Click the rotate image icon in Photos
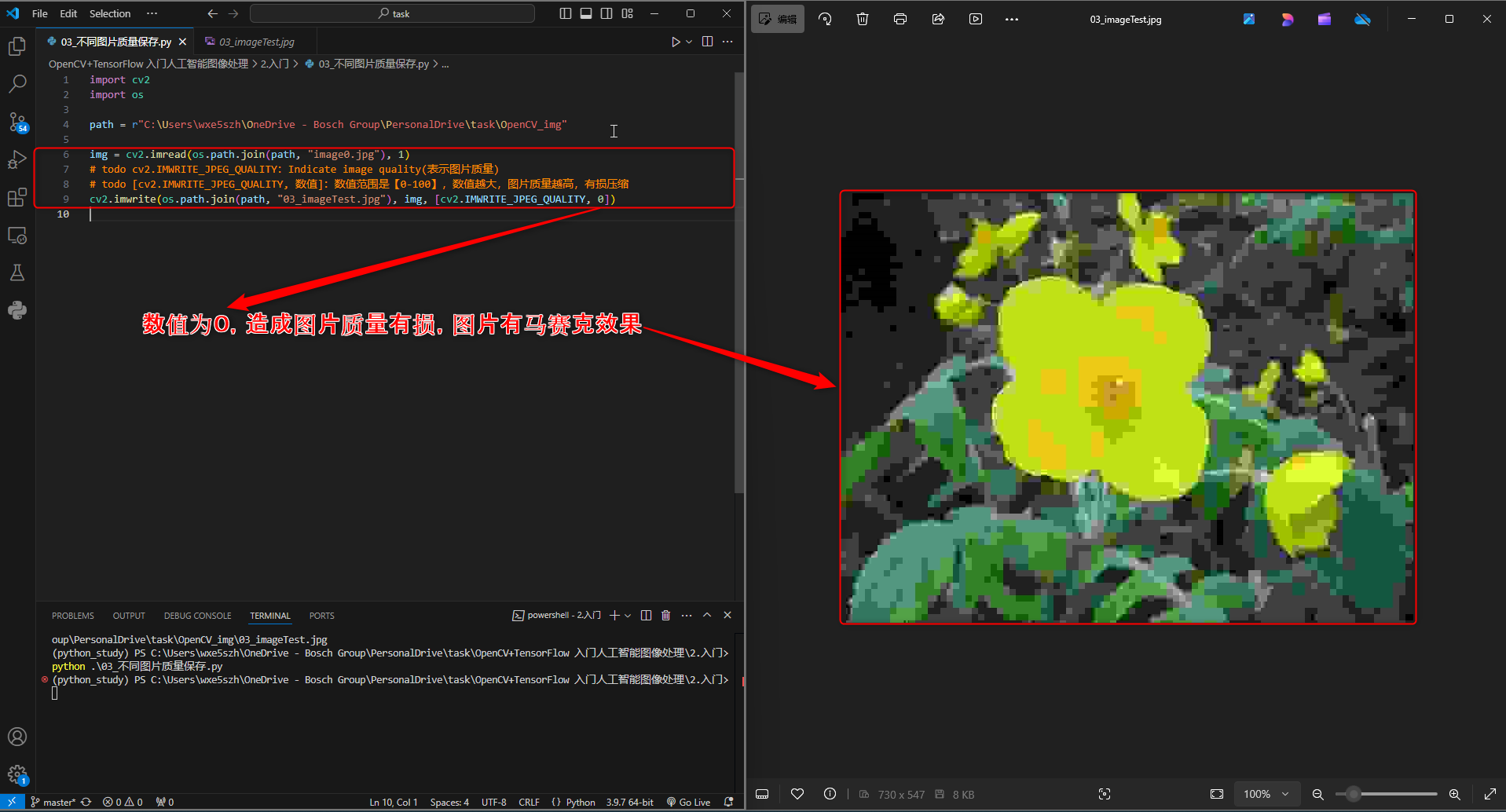Image resolution: width=1506 pixels, height=812 pixels. [x=825, y=20]
